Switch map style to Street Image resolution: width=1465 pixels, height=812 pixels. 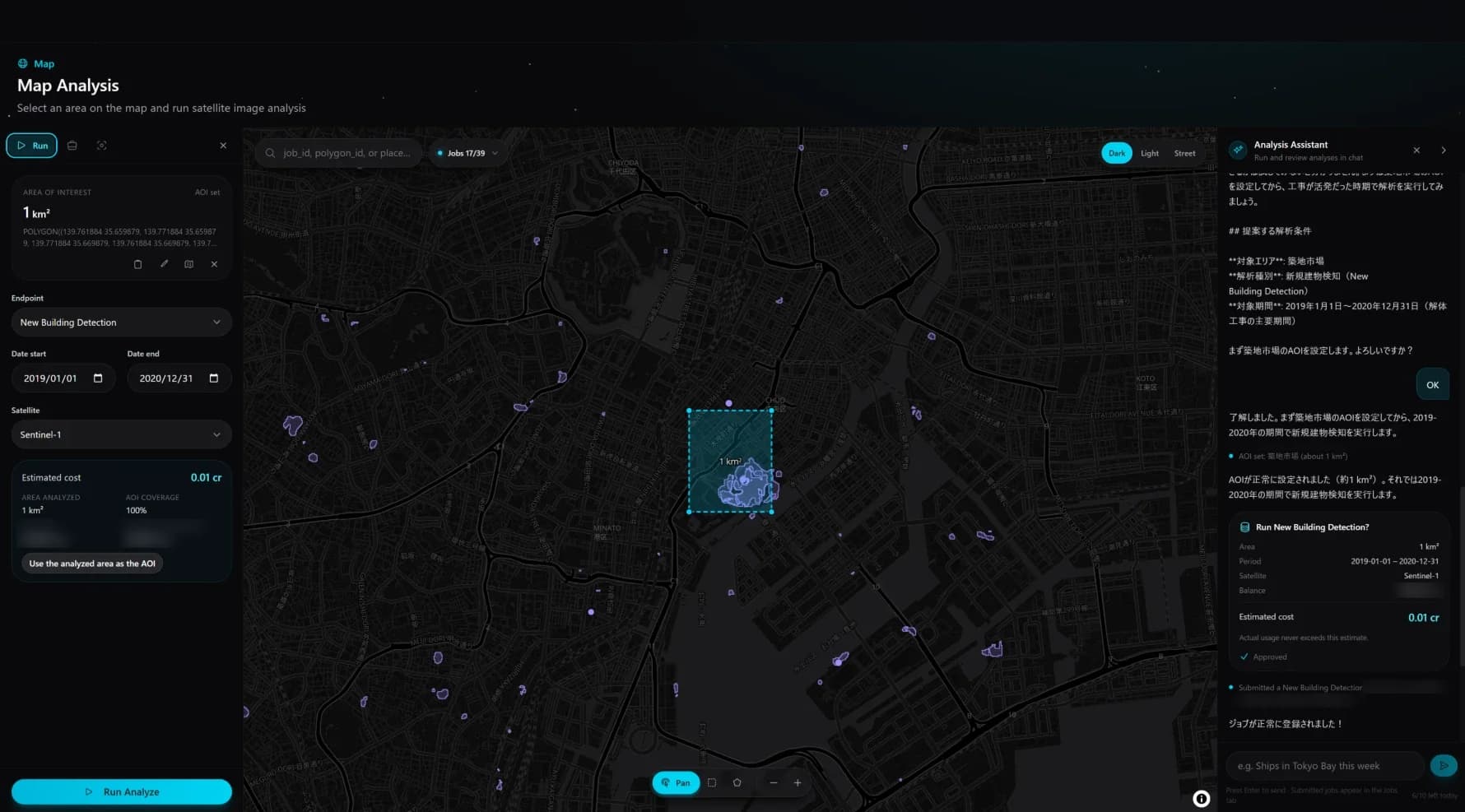[1184, 153]
